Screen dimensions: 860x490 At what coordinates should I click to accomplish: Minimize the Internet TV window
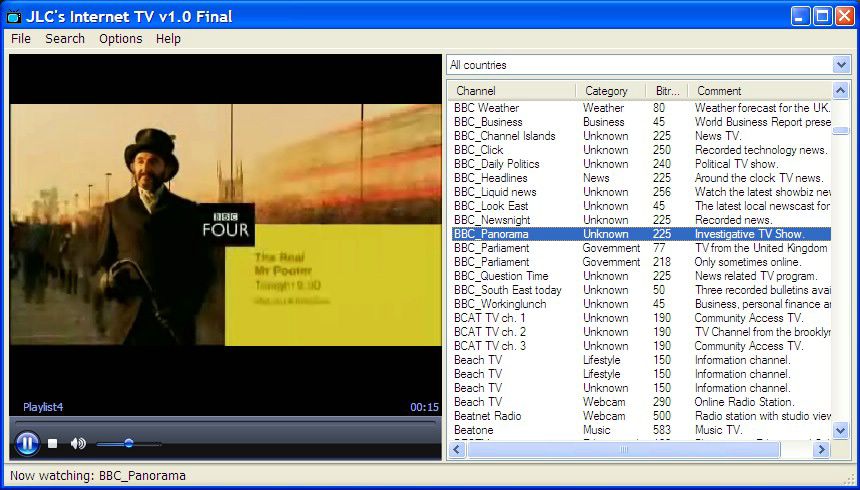click(x=801, y=16)
